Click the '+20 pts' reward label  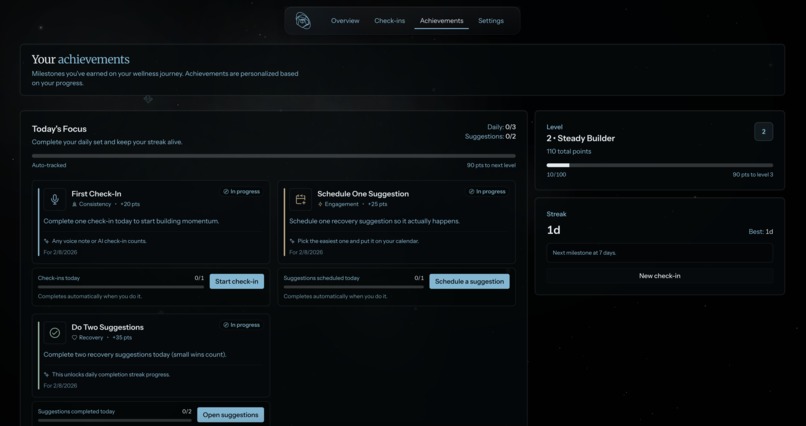[130, 205]
